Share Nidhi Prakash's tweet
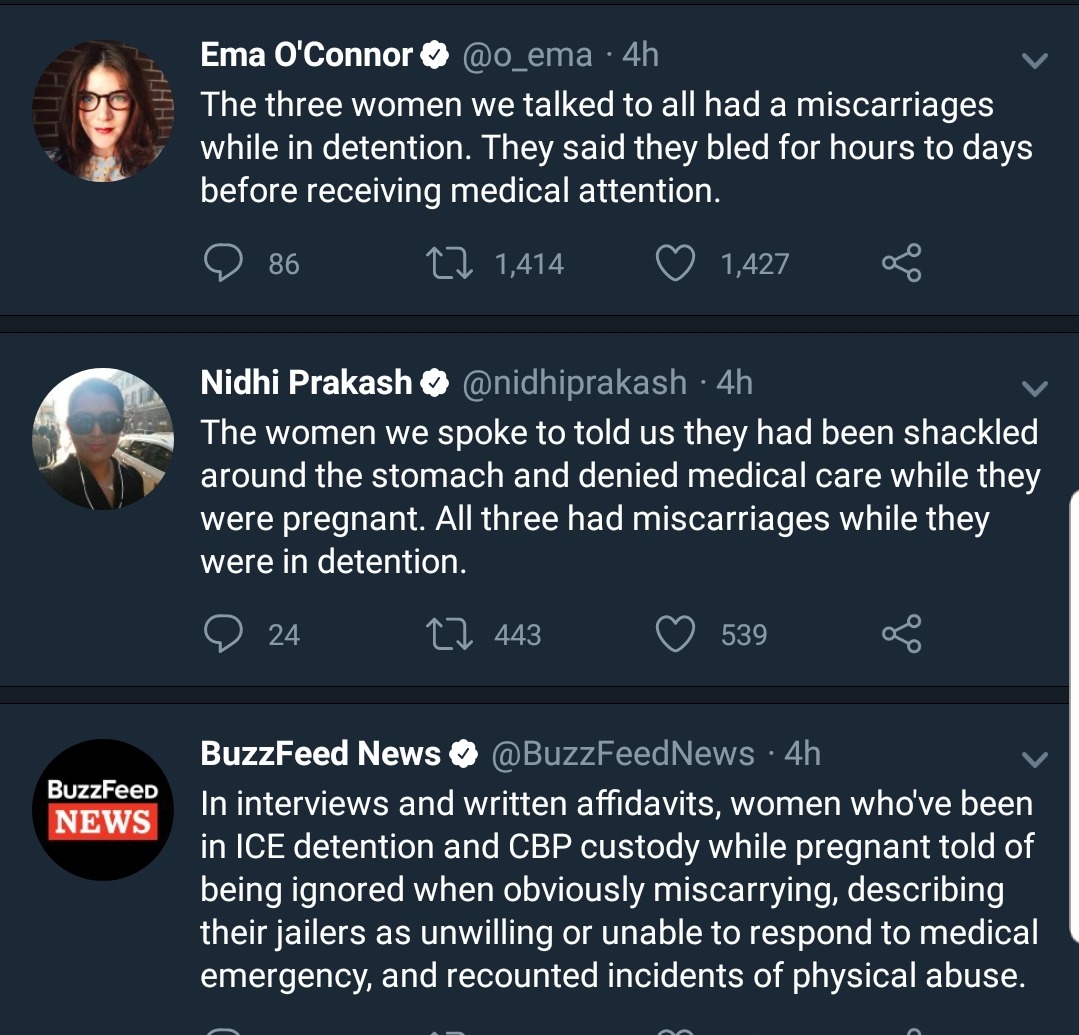The image size is (1079, 1035). point(901,634)
